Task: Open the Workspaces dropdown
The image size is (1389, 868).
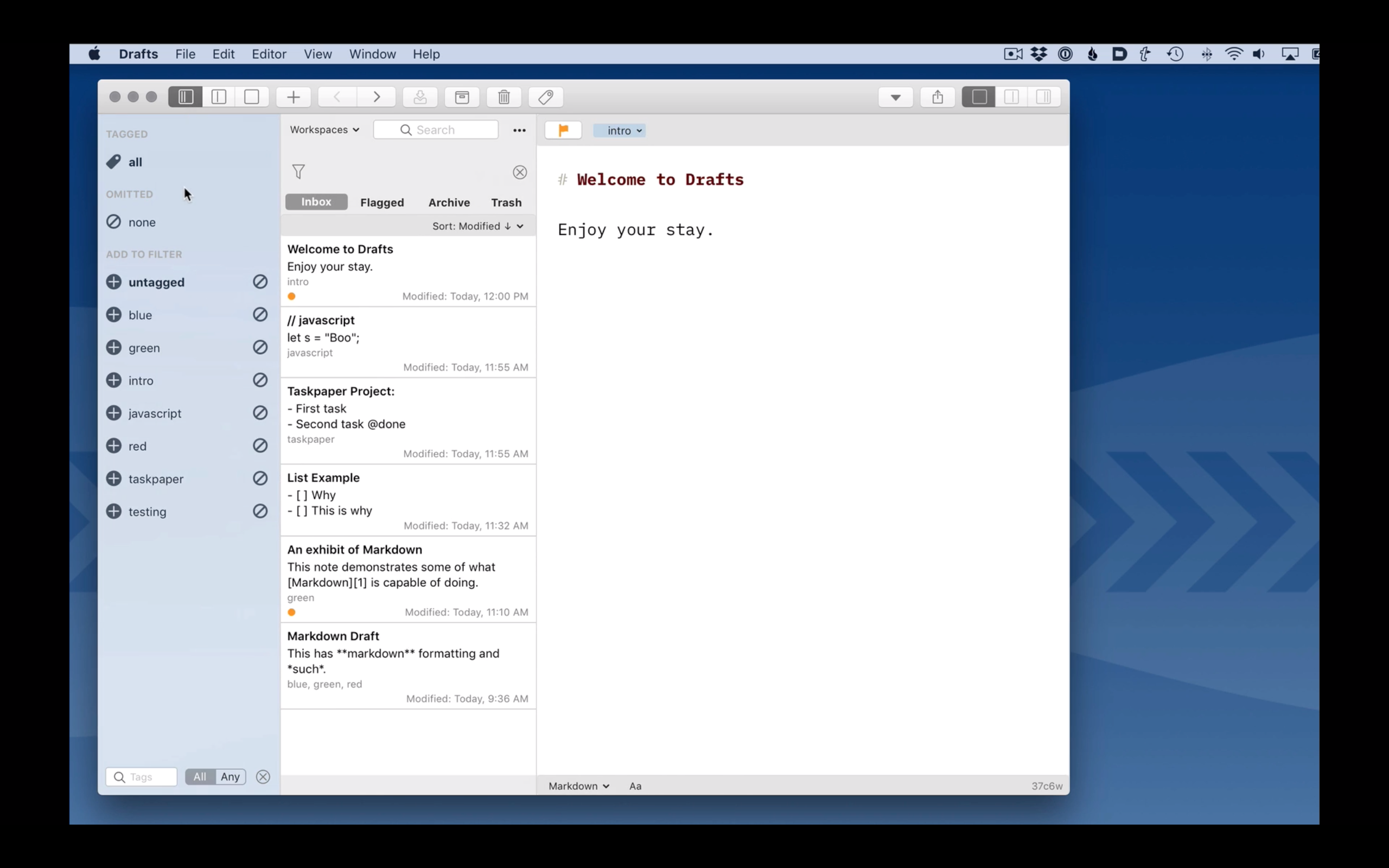Action: tap(324, 130)
